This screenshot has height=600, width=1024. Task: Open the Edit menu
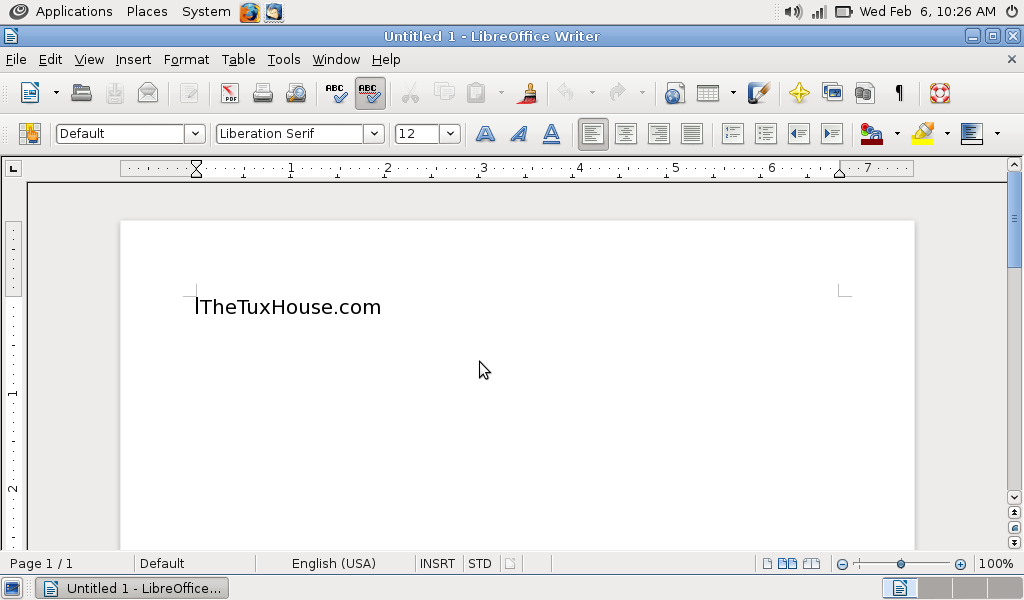[x=50, y=59]
